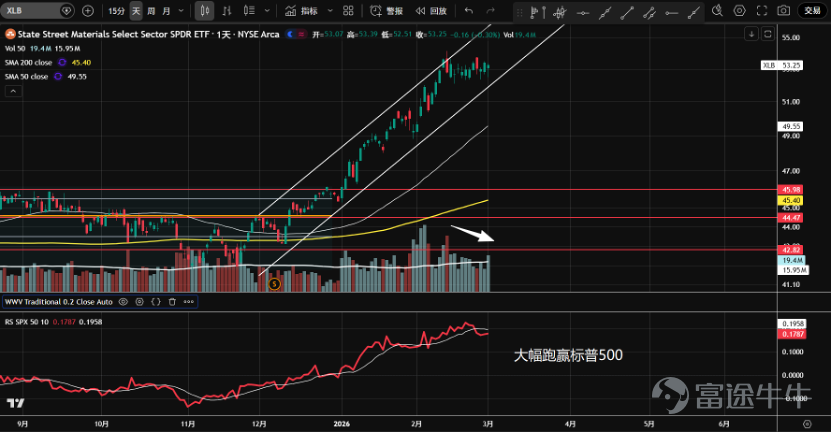The width and height of the screenshot is (832, 432).
Task: Click the compare/add symbol plus icon
Action: click(x=88, y=11)
